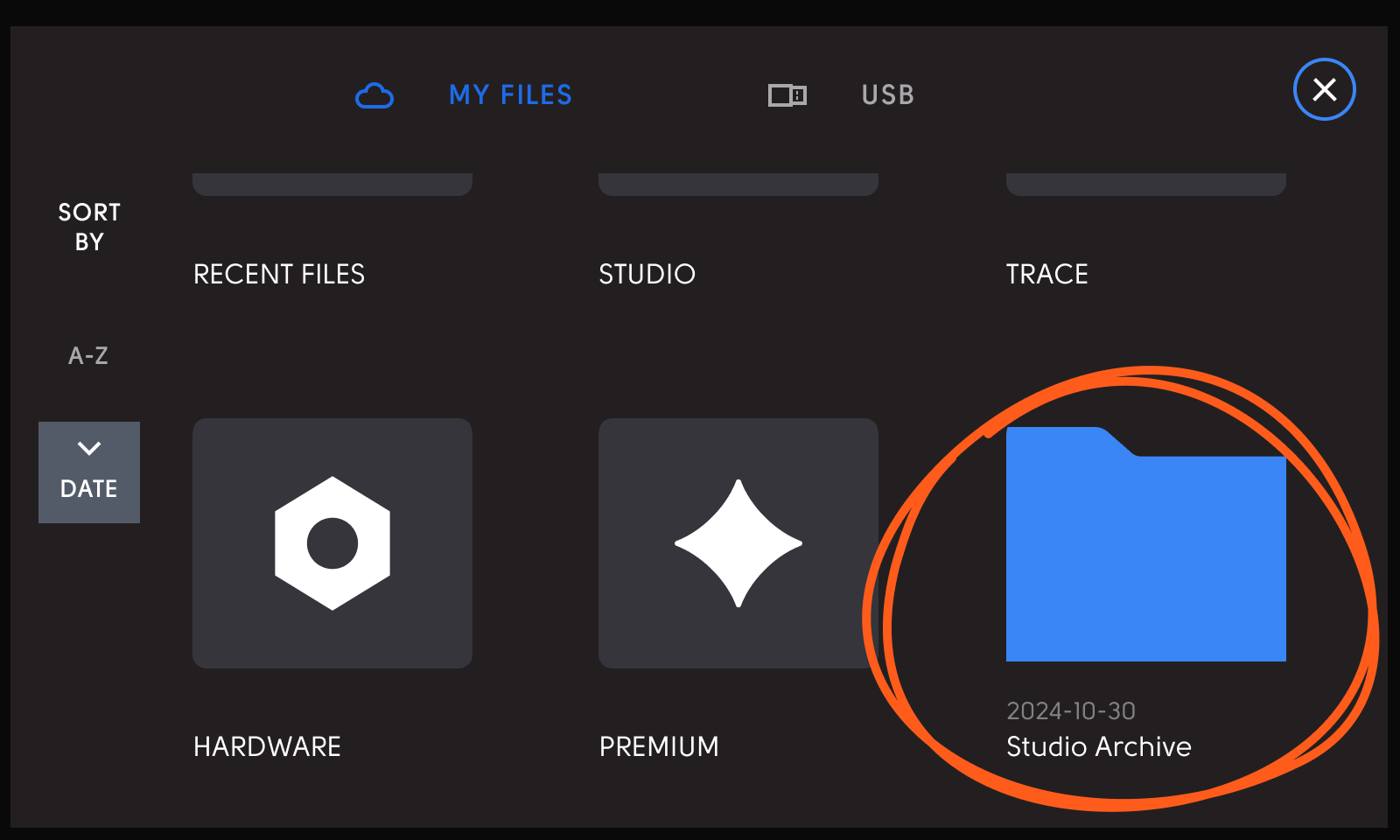1400x840 pixels.
Task: Open the HARDWARE hexagon nut tile
Action: 332,543
